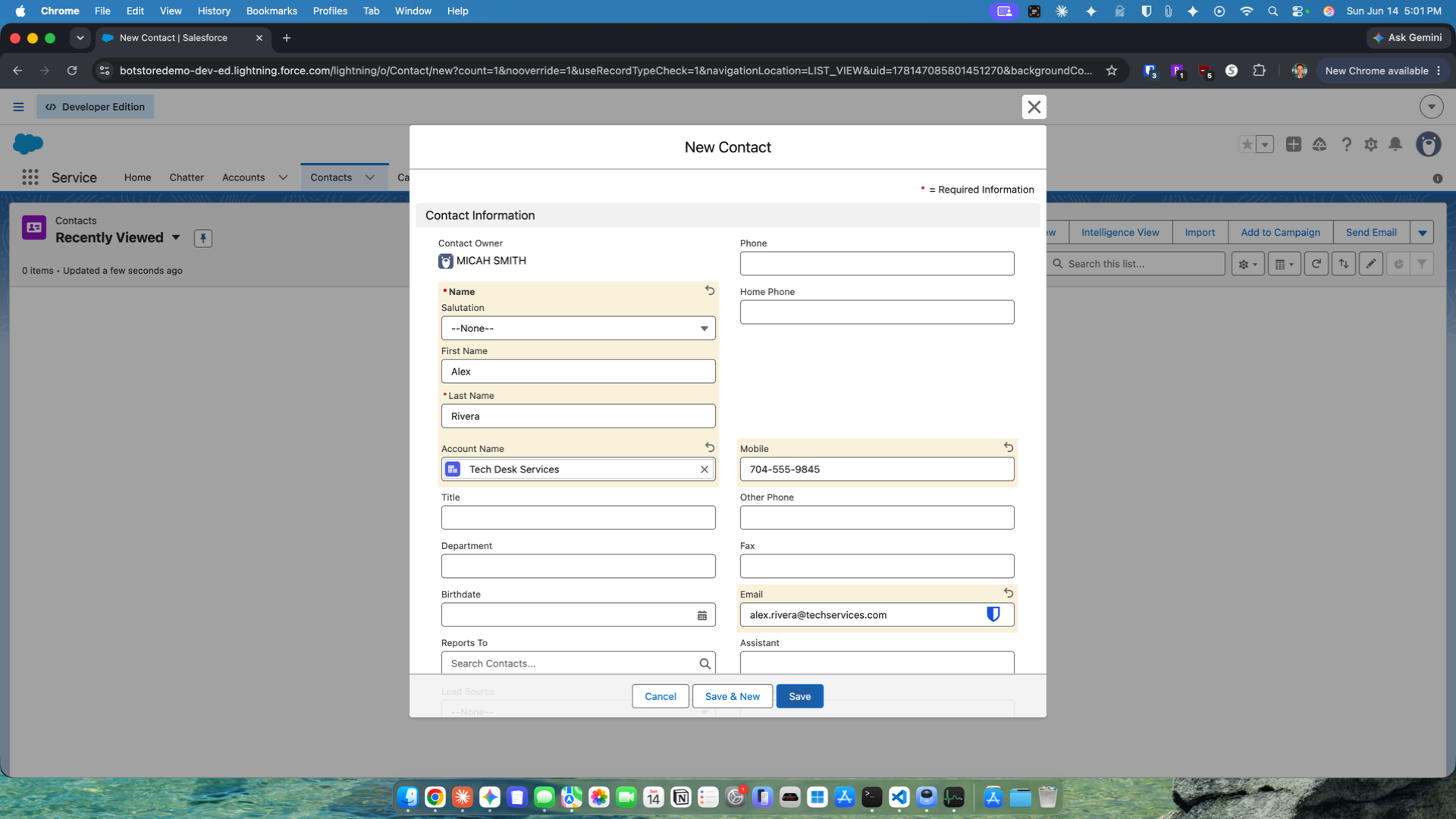This screenshot has height=819, width=1456.
Task: Click the Import button
Action: point(1200,233)
